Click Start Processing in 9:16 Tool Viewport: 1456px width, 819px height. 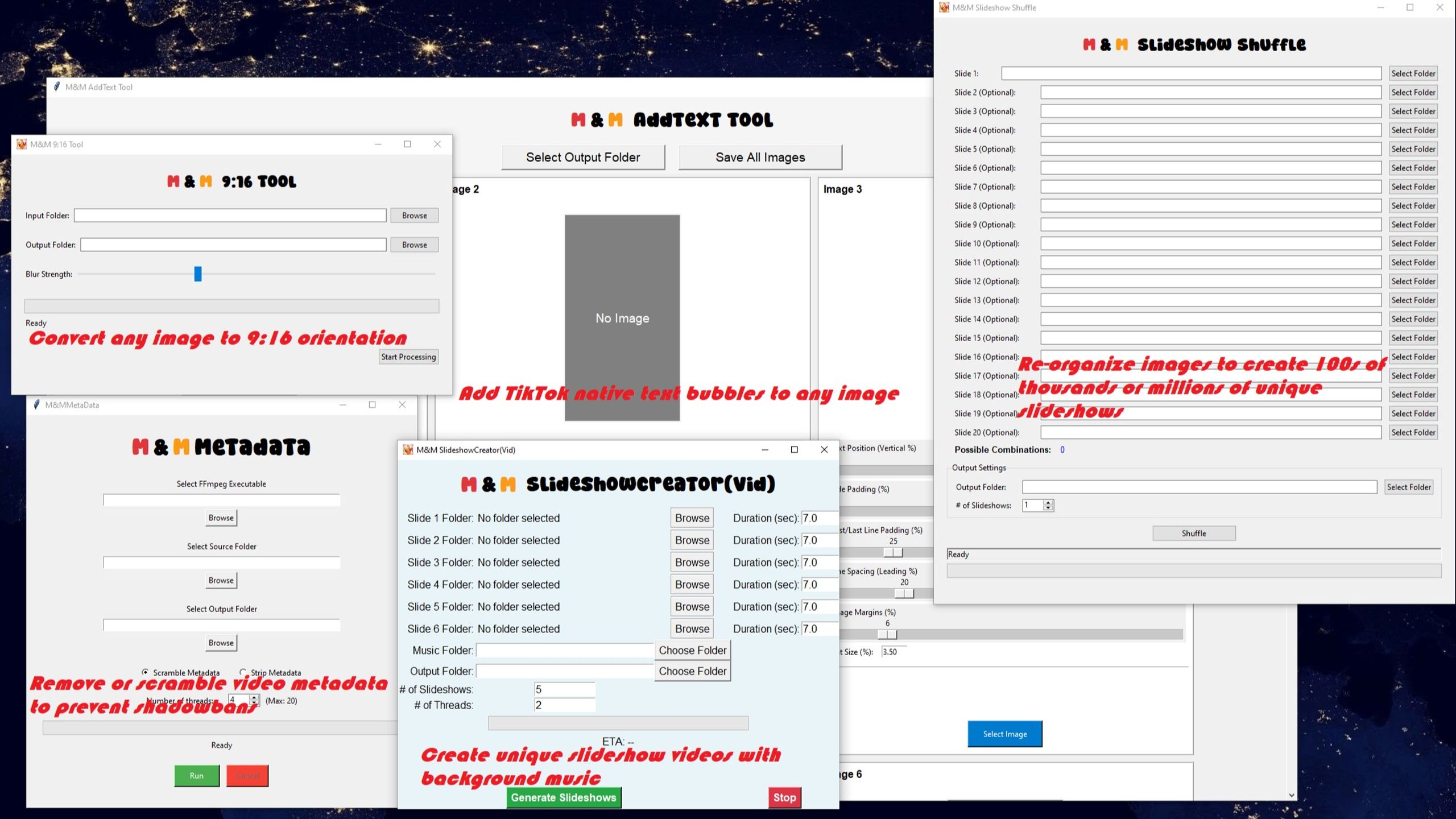coord(408,357)
